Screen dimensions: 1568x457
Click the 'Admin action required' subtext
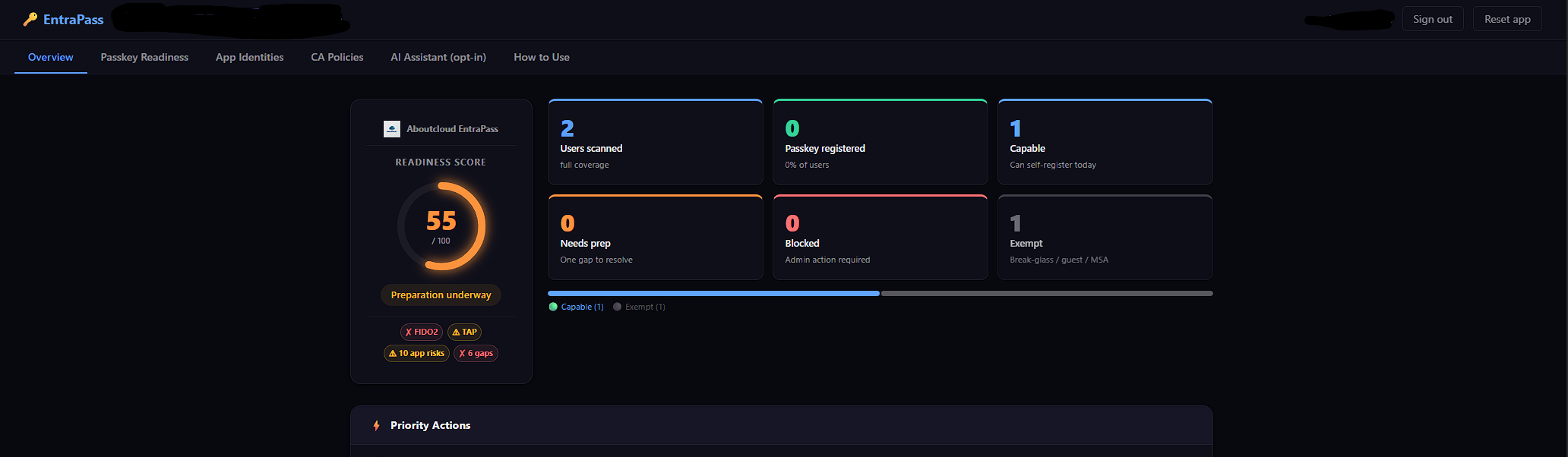[x=827, y=260]
